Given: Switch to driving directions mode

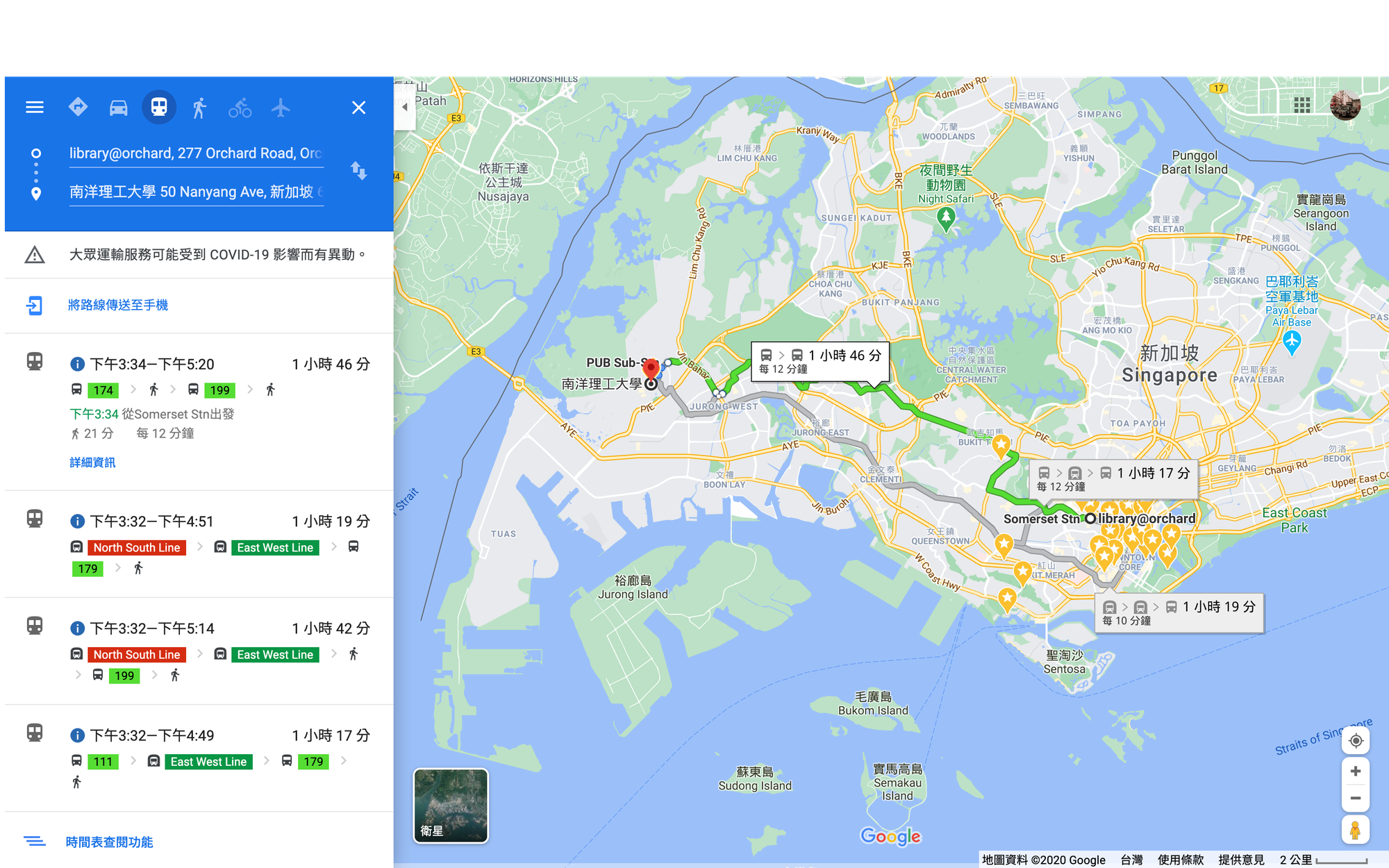Looking at the screenshot, I should [119, 108].
